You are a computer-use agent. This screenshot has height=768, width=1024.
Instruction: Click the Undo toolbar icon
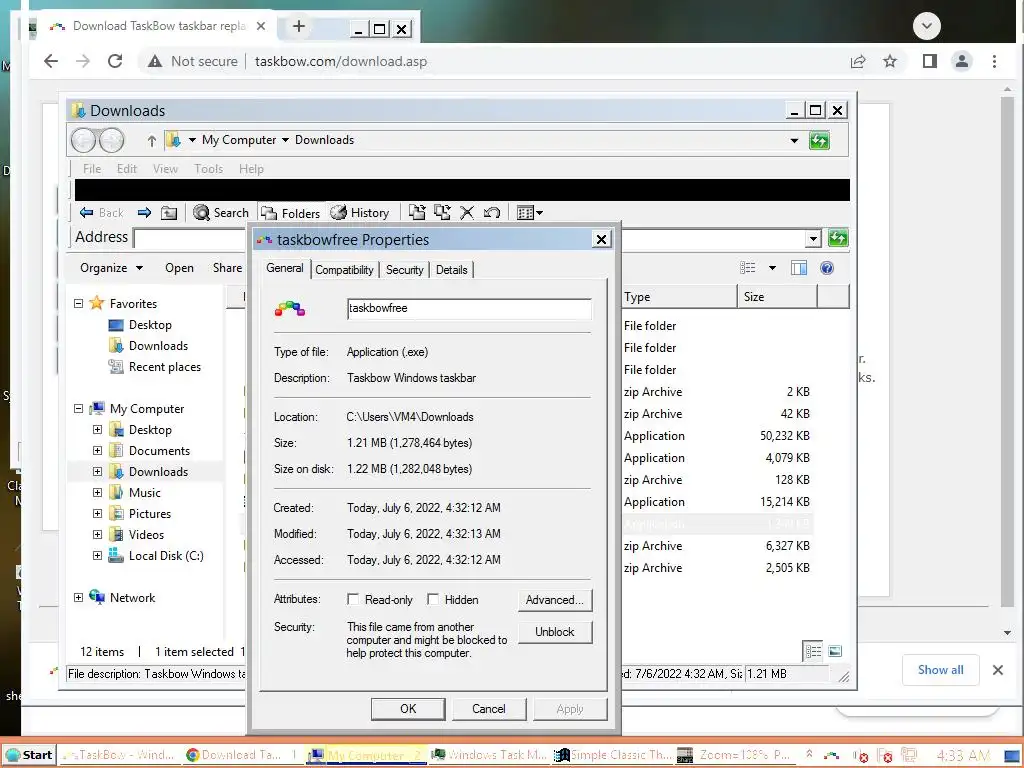click(492, 212)
